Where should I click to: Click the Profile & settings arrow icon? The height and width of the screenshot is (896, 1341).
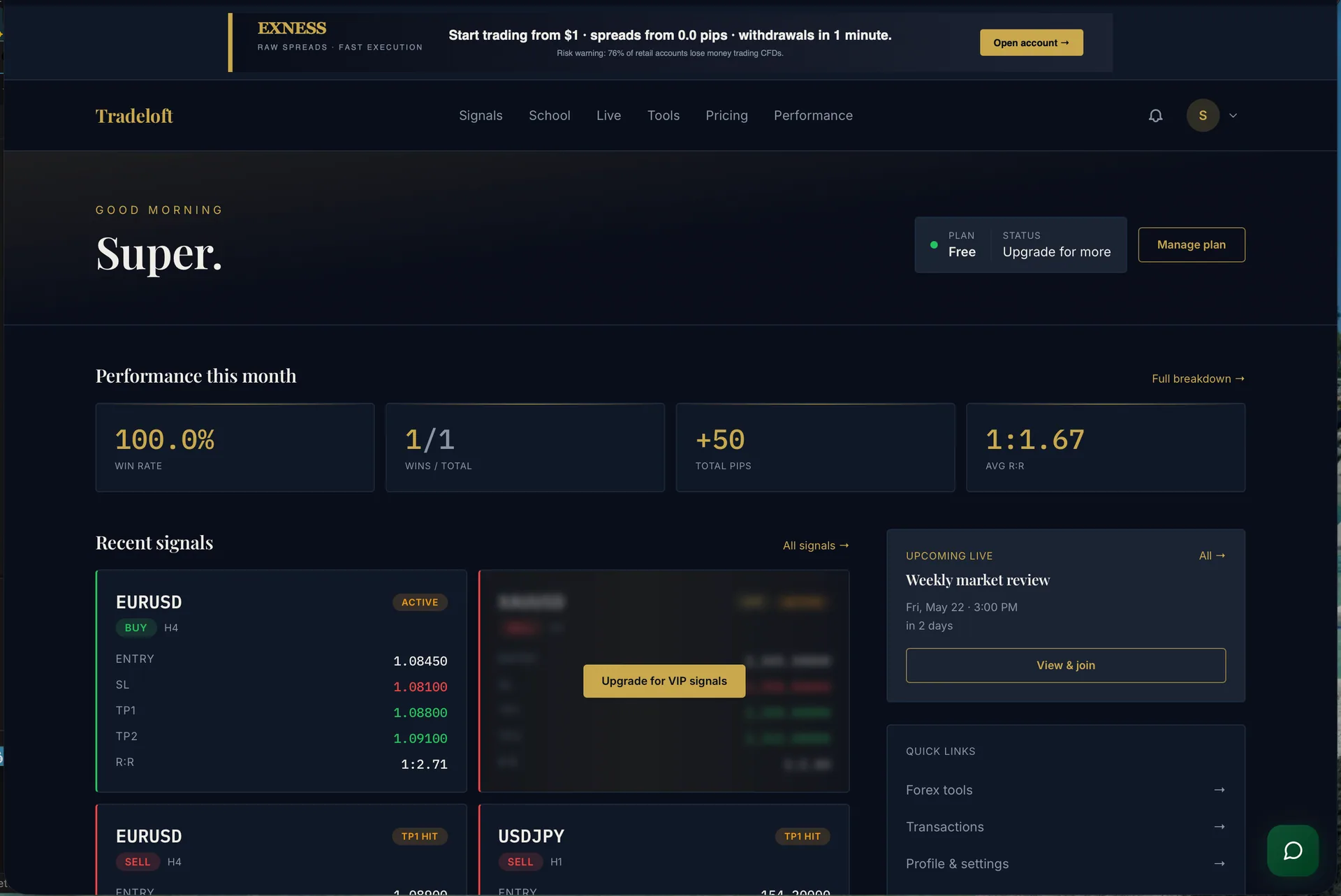(x=1219, y=864)
